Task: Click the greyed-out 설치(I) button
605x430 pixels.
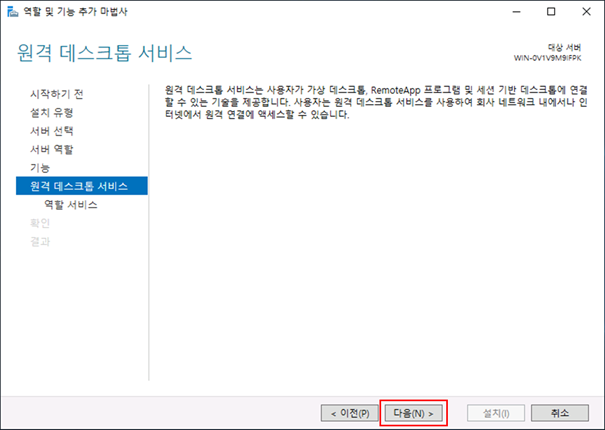Action: (x=496, y=413)
